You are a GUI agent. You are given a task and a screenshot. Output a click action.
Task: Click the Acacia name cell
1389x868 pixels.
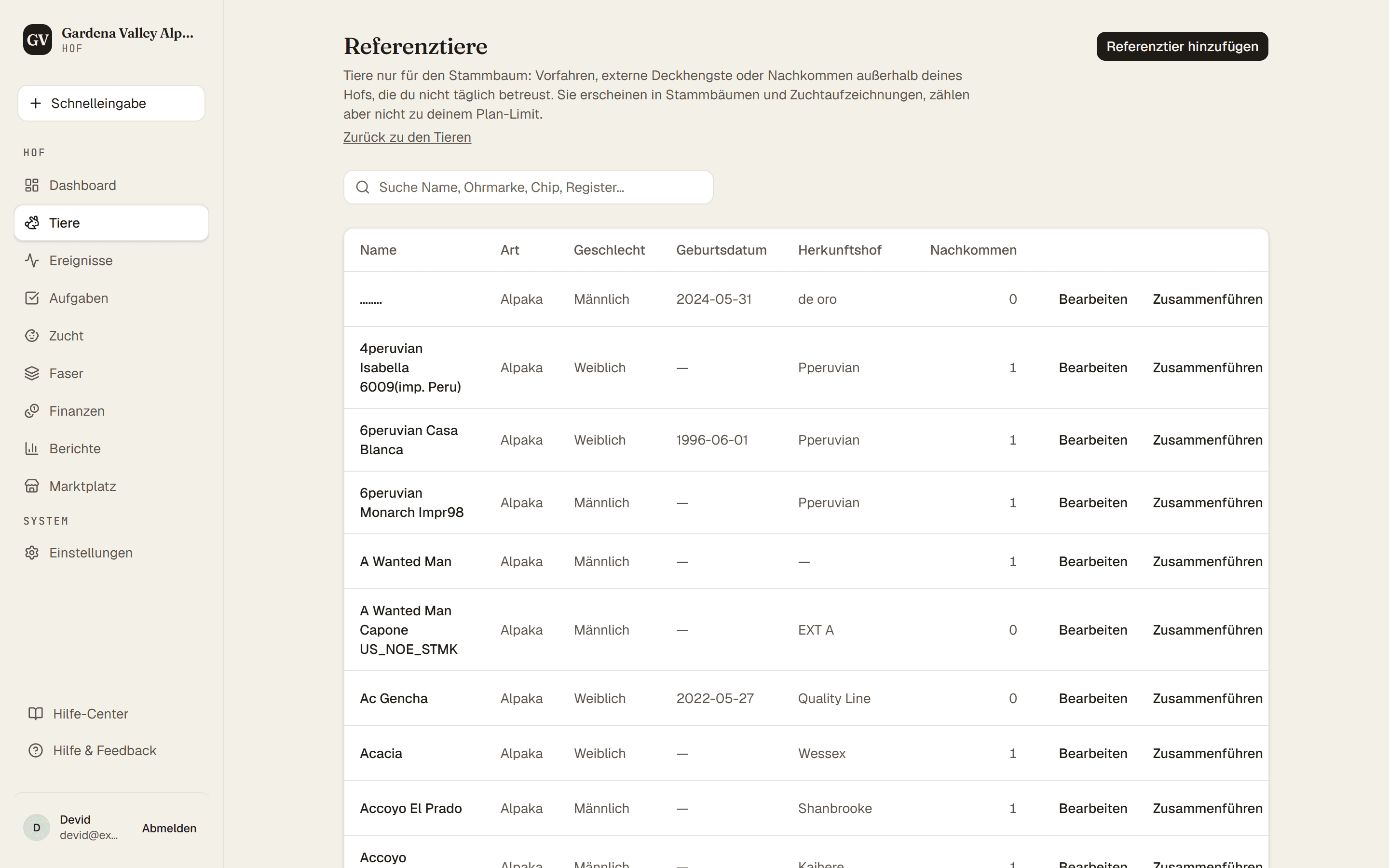tap(381, 753)
